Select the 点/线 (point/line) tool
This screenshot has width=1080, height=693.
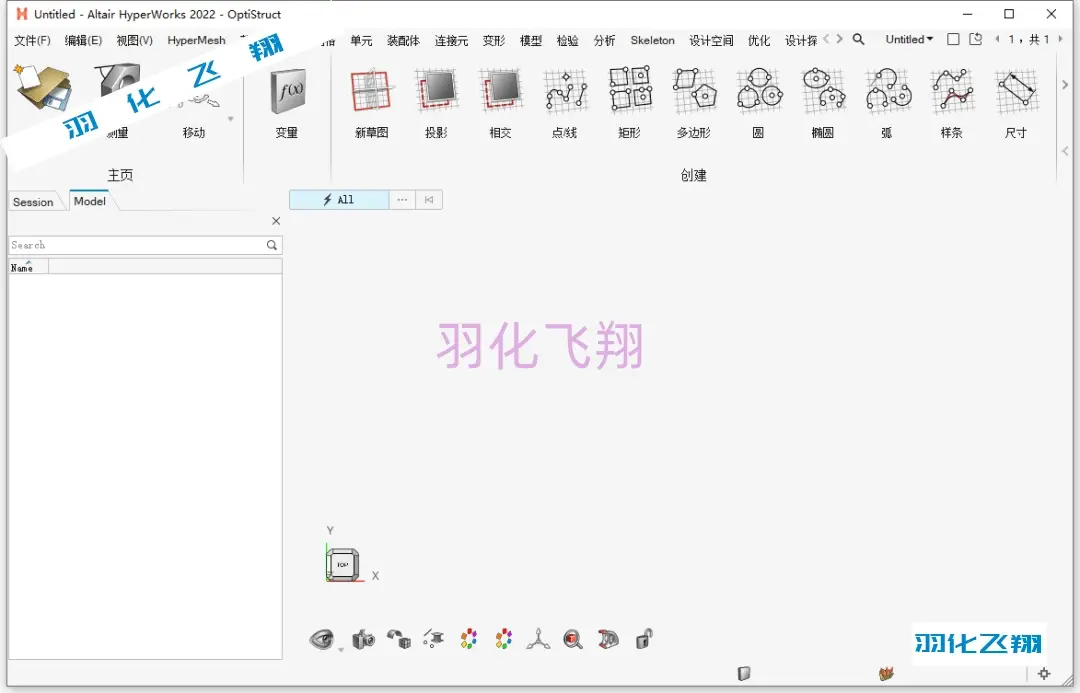tap(565, 102)
